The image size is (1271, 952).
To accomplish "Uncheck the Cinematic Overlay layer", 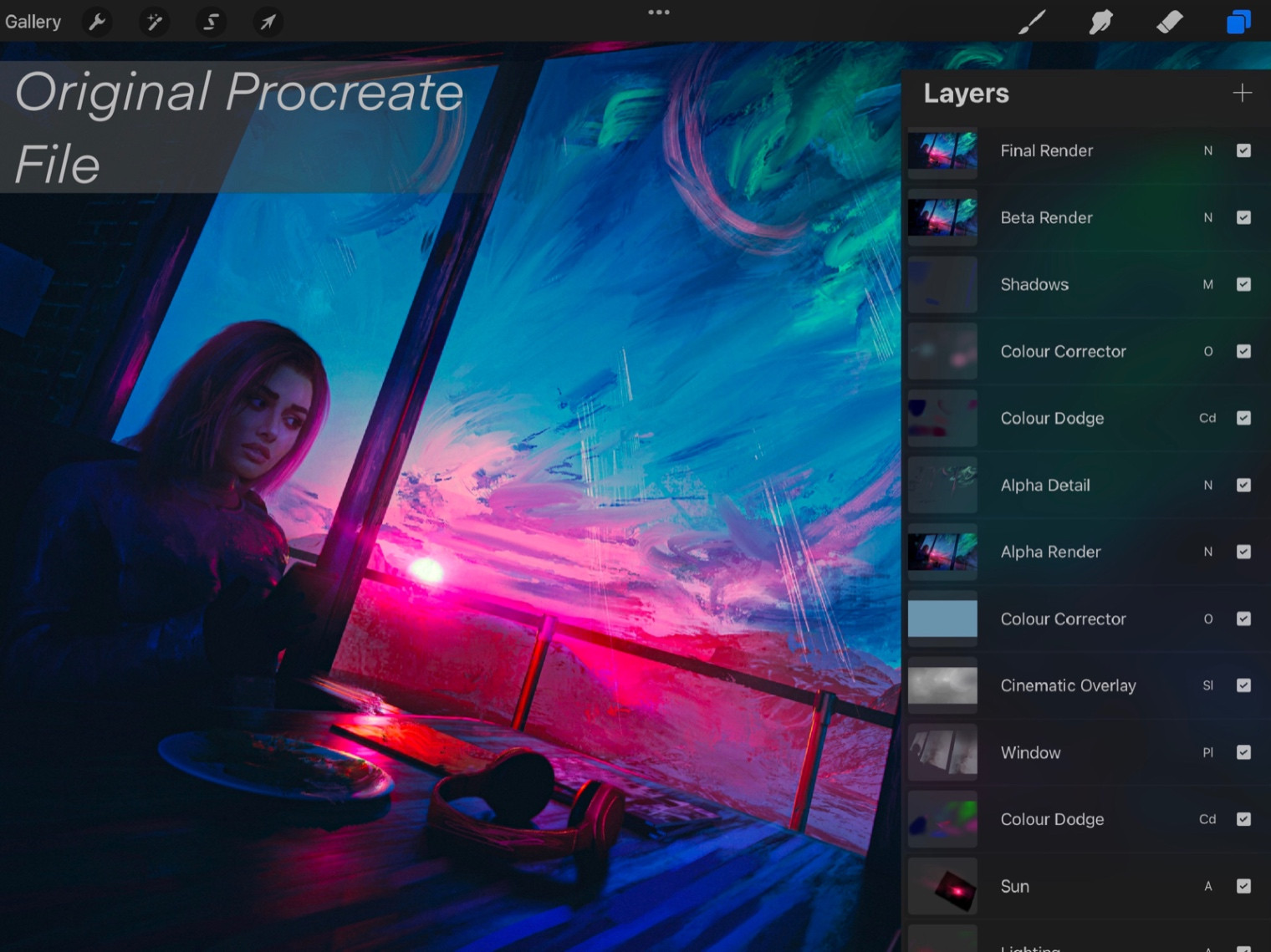I will tap(1243, 685).
